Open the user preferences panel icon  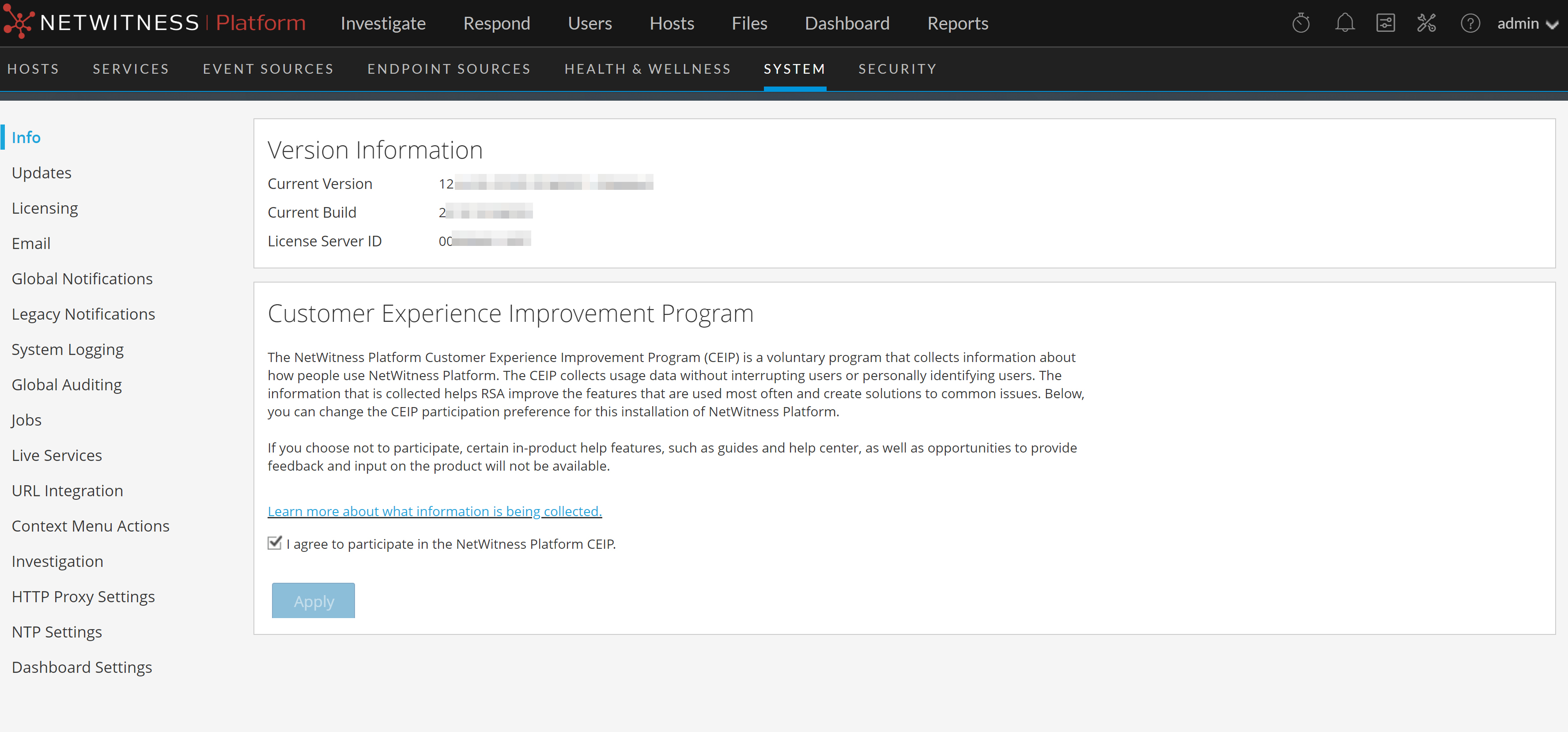pyautogui.click(x=1386, y=23)
